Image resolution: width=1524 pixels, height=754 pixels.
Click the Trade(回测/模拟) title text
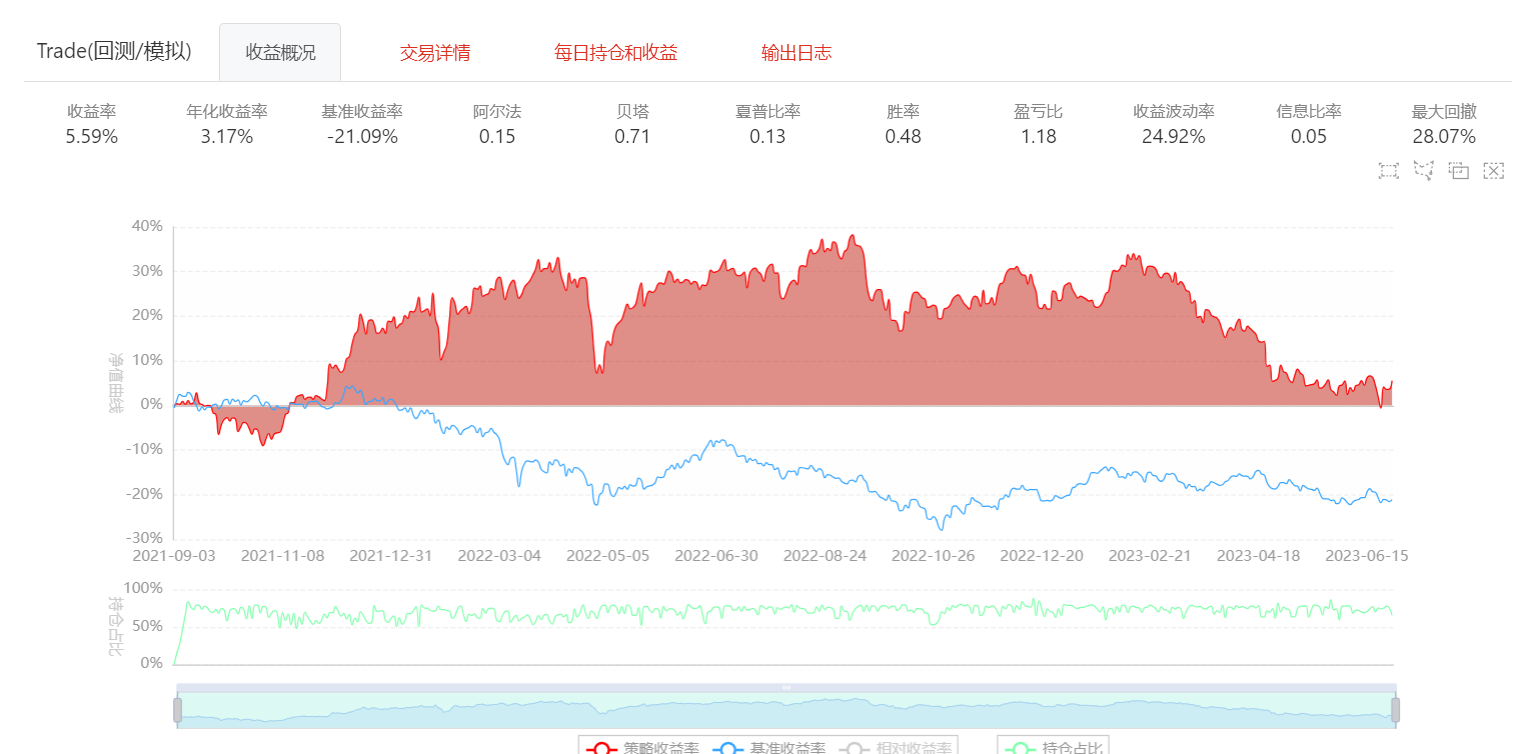pos(114,52)
